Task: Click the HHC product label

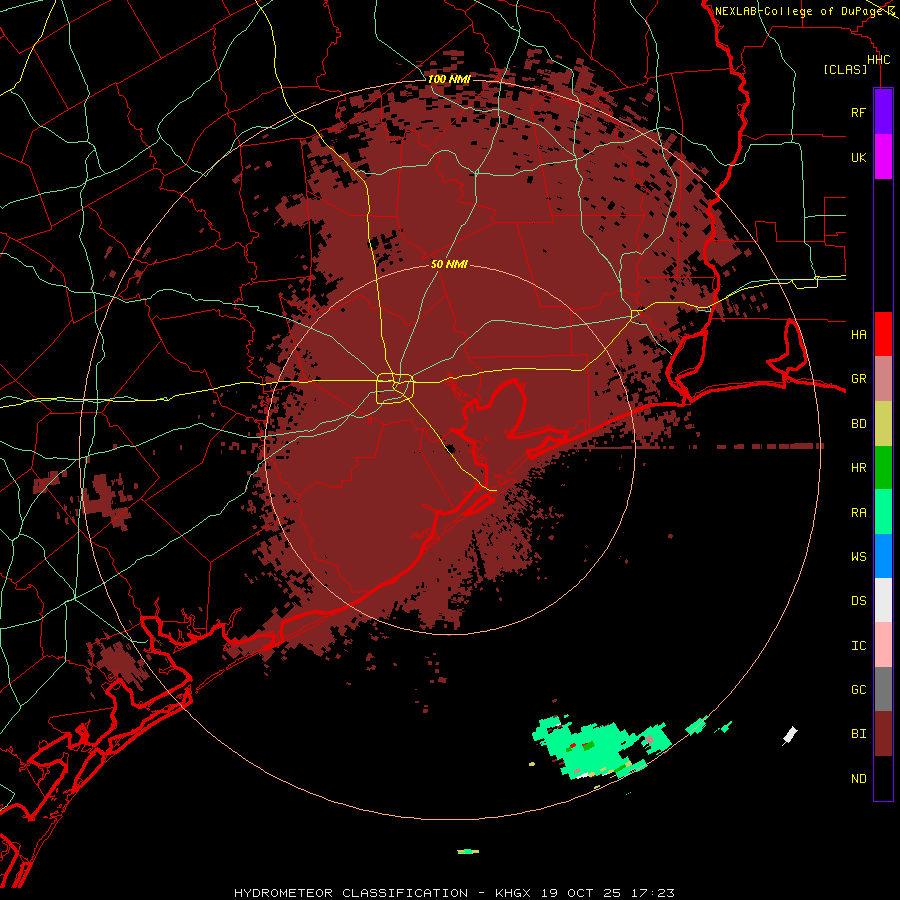Action: [878, 60]
